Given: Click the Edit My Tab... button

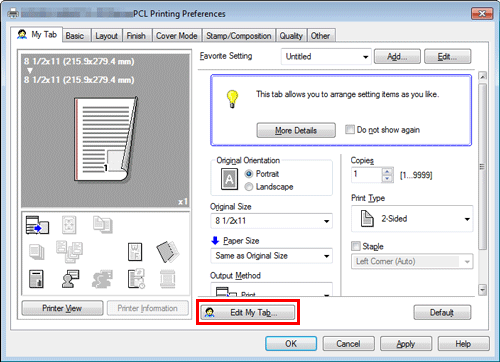Looking at the screenshot, I should [x=248, y=313].
